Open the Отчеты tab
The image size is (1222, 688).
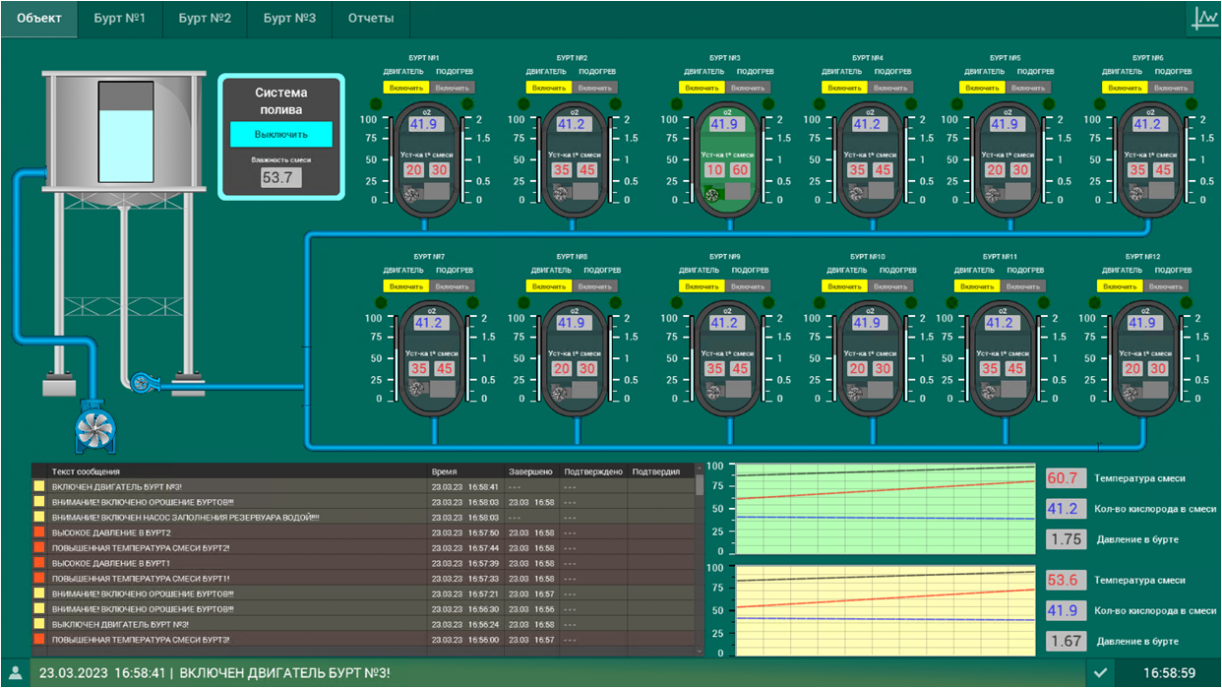tap(370, 18)
